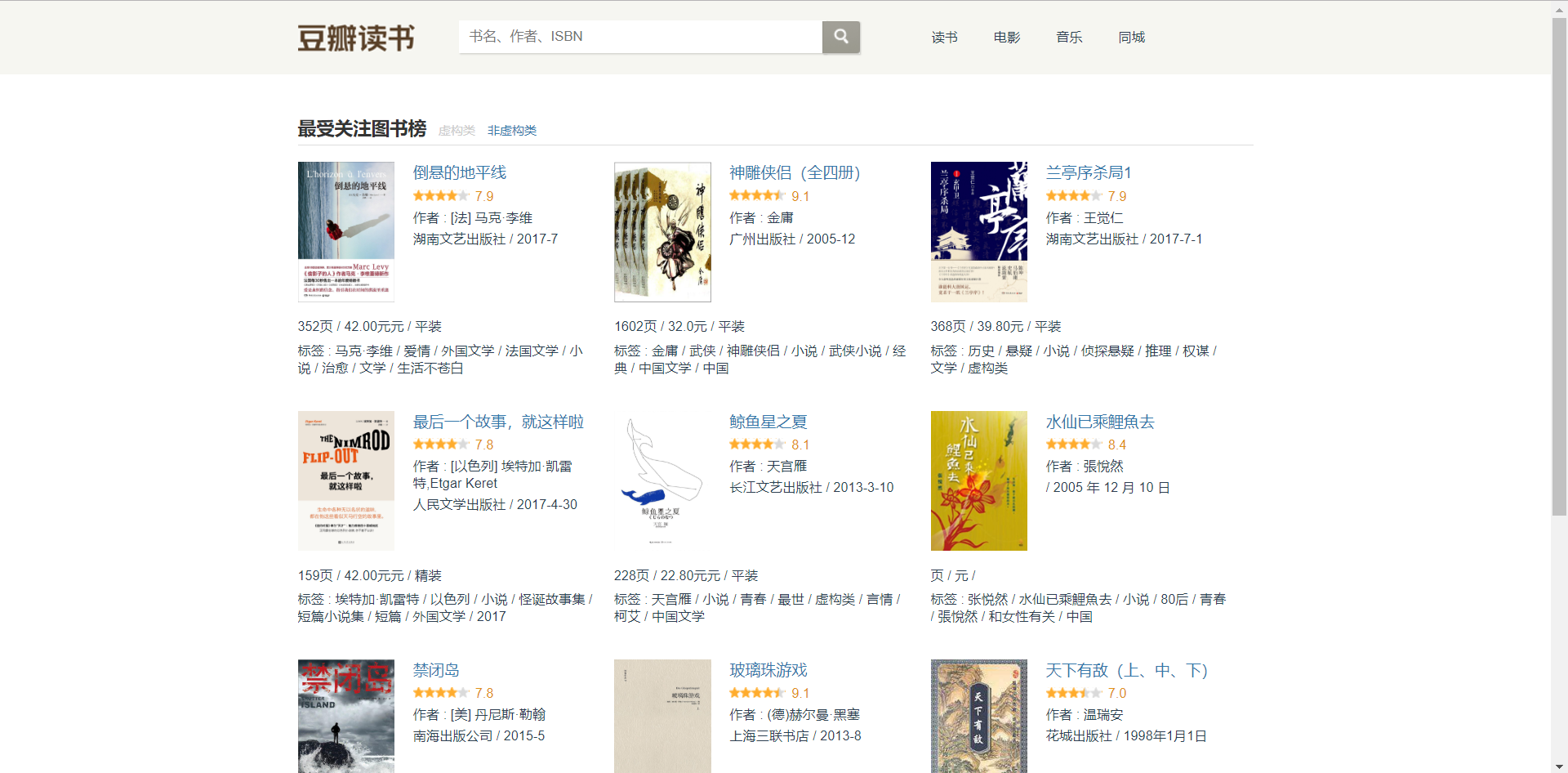This screenshot has height=773, width=1568.
Task: Click publisher text 上海三联书店 / 2013-8
Action: (795, 735)
